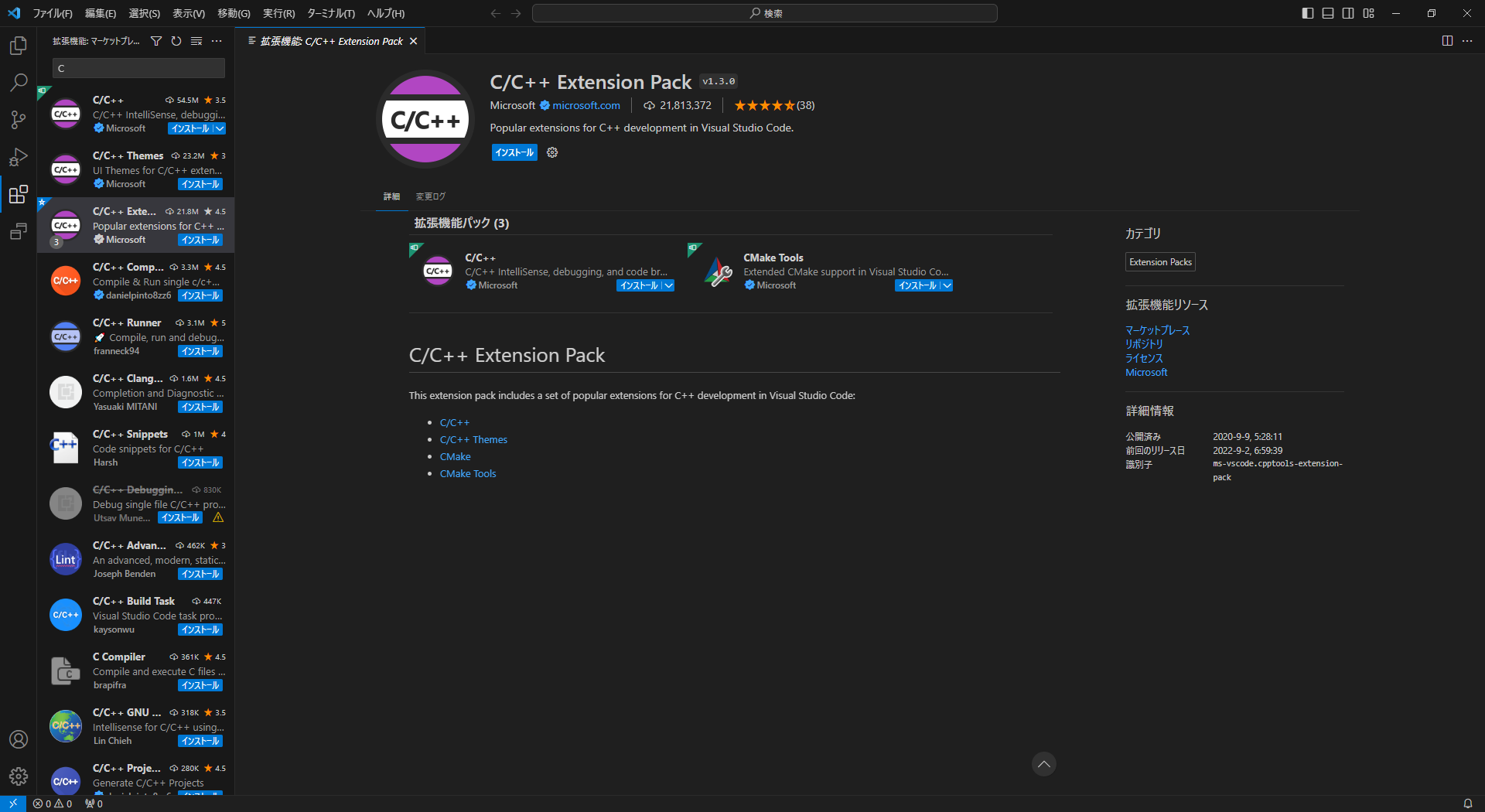The height and width of the screenshot is (812, 1485).
Task: Select the Extensions view icon
Action: click(x=19, y=194)
